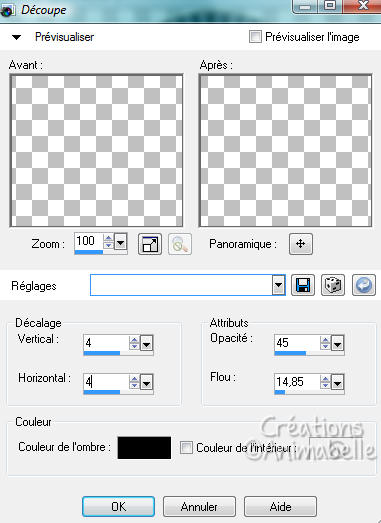Screen dimensions: 381x523
Task: Click the black Couleur de l'ombre swatch
Action: tap(144, 448)
